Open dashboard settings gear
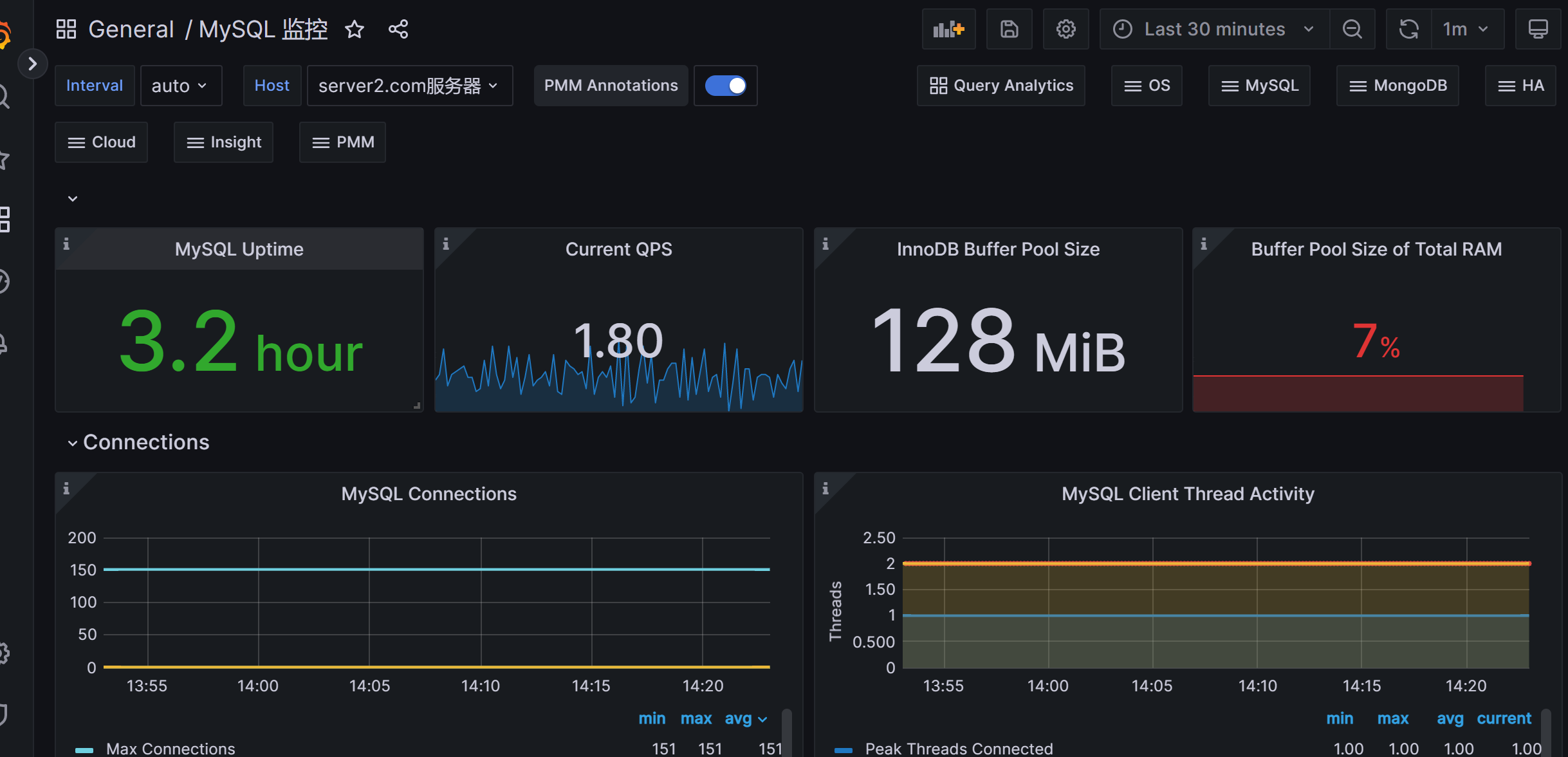The width and height of the screenshot is (1568, 757). coord(1065,29)
